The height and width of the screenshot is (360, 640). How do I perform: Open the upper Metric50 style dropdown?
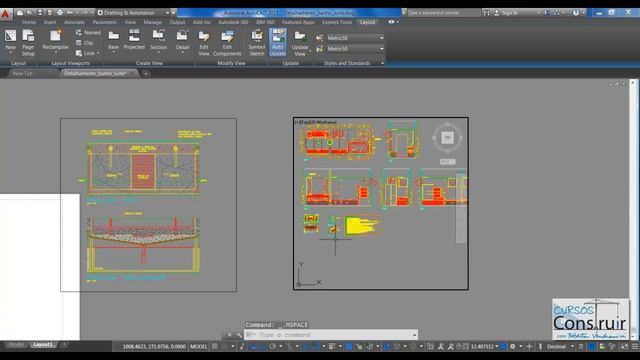pyautogui.click(x=355, y=38)
